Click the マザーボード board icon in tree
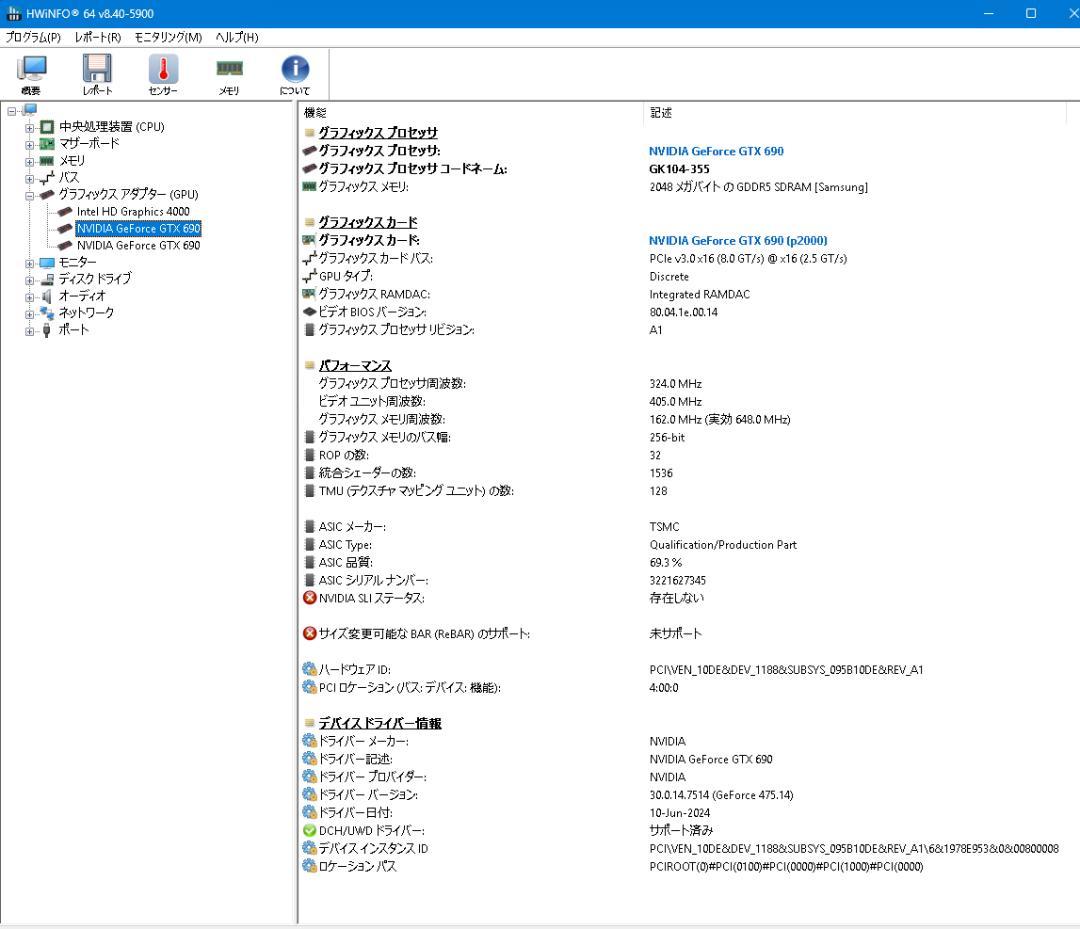 (x=47, y=143)
